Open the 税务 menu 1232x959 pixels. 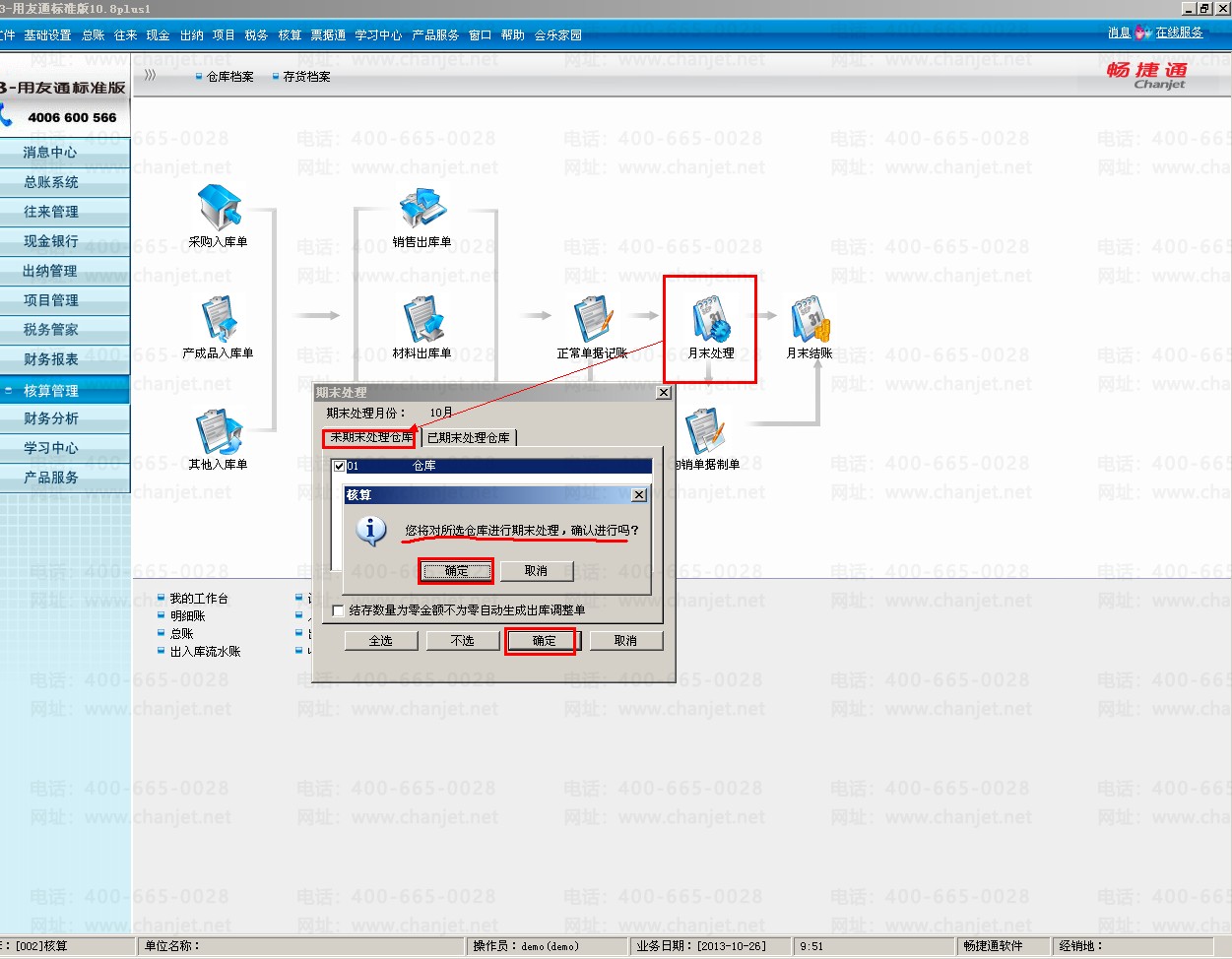coord(257,35)
